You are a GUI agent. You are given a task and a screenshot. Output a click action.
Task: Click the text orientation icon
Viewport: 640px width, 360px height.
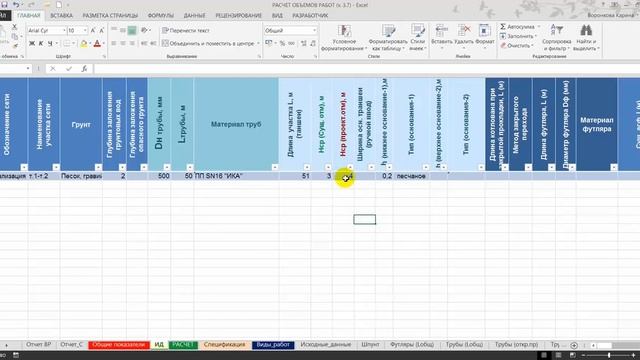pos(144,30)
